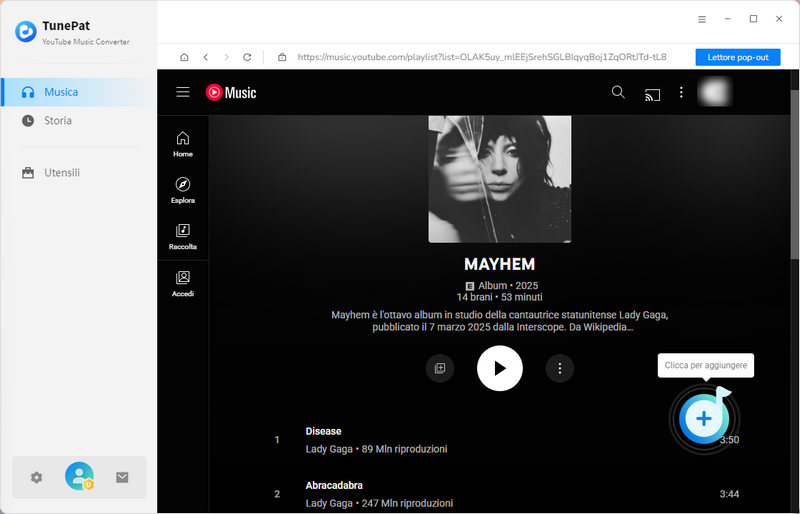Open settings gear at sidebar bottom
This screenshot has width=800, height=514.
pyautogui.click(x=36, y=478)
